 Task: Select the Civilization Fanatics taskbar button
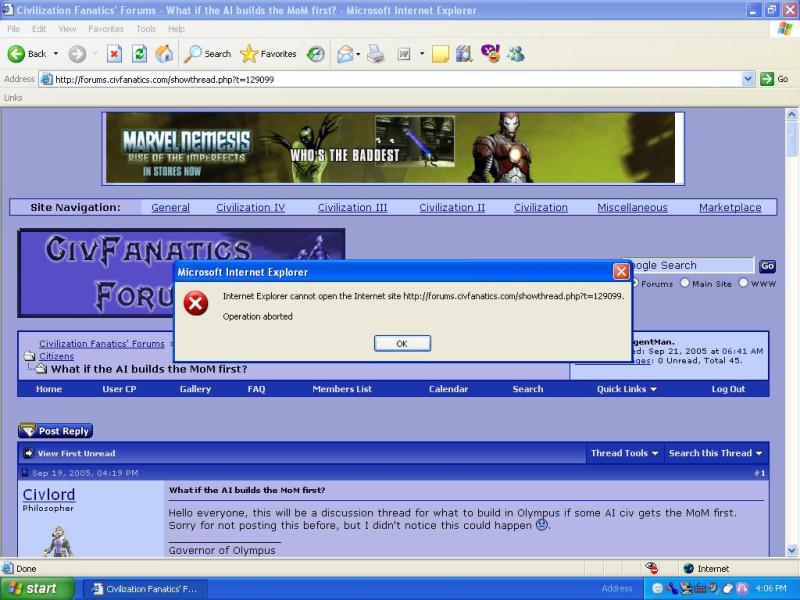pos(145,589)
